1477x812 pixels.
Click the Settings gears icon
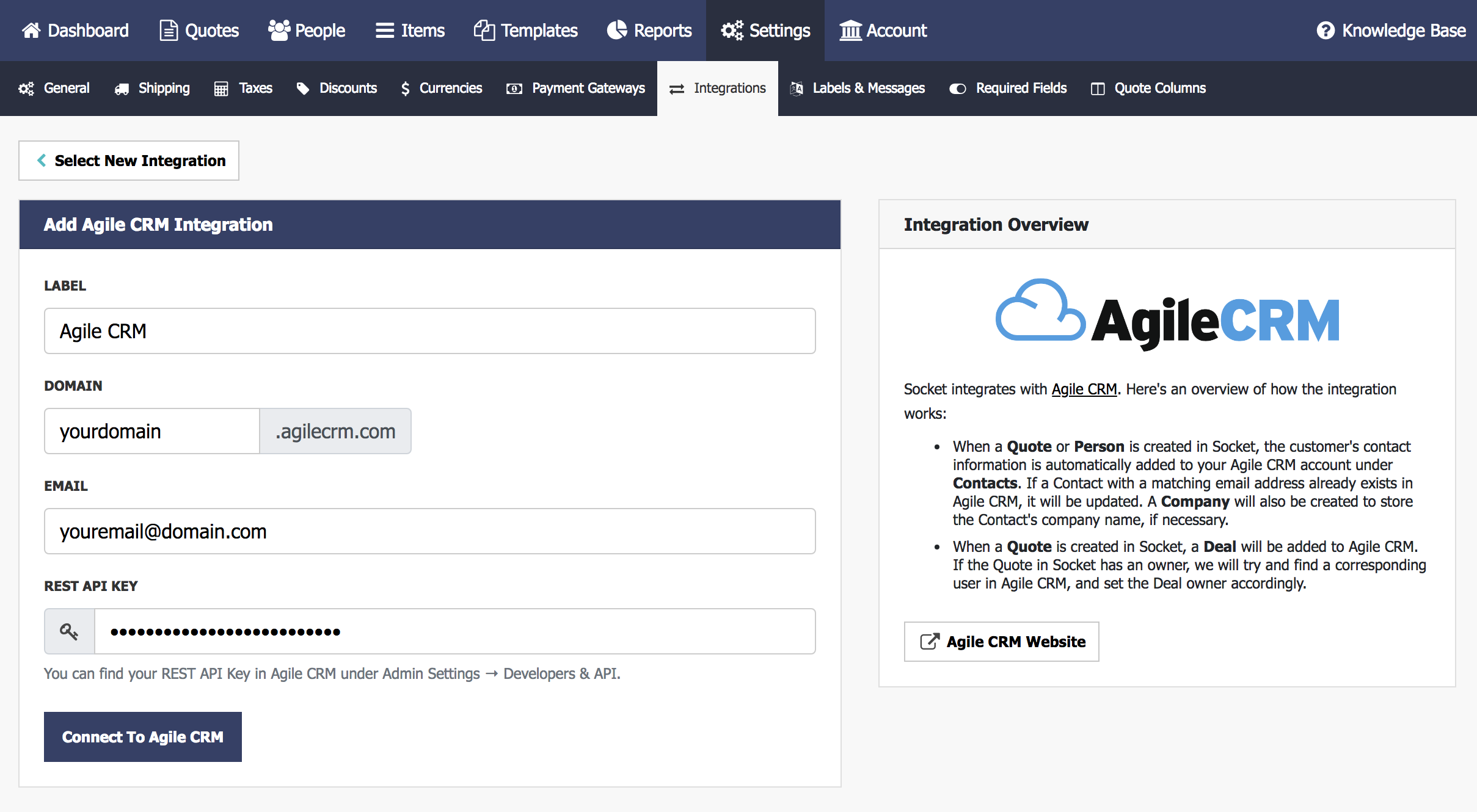click(732, 30)
